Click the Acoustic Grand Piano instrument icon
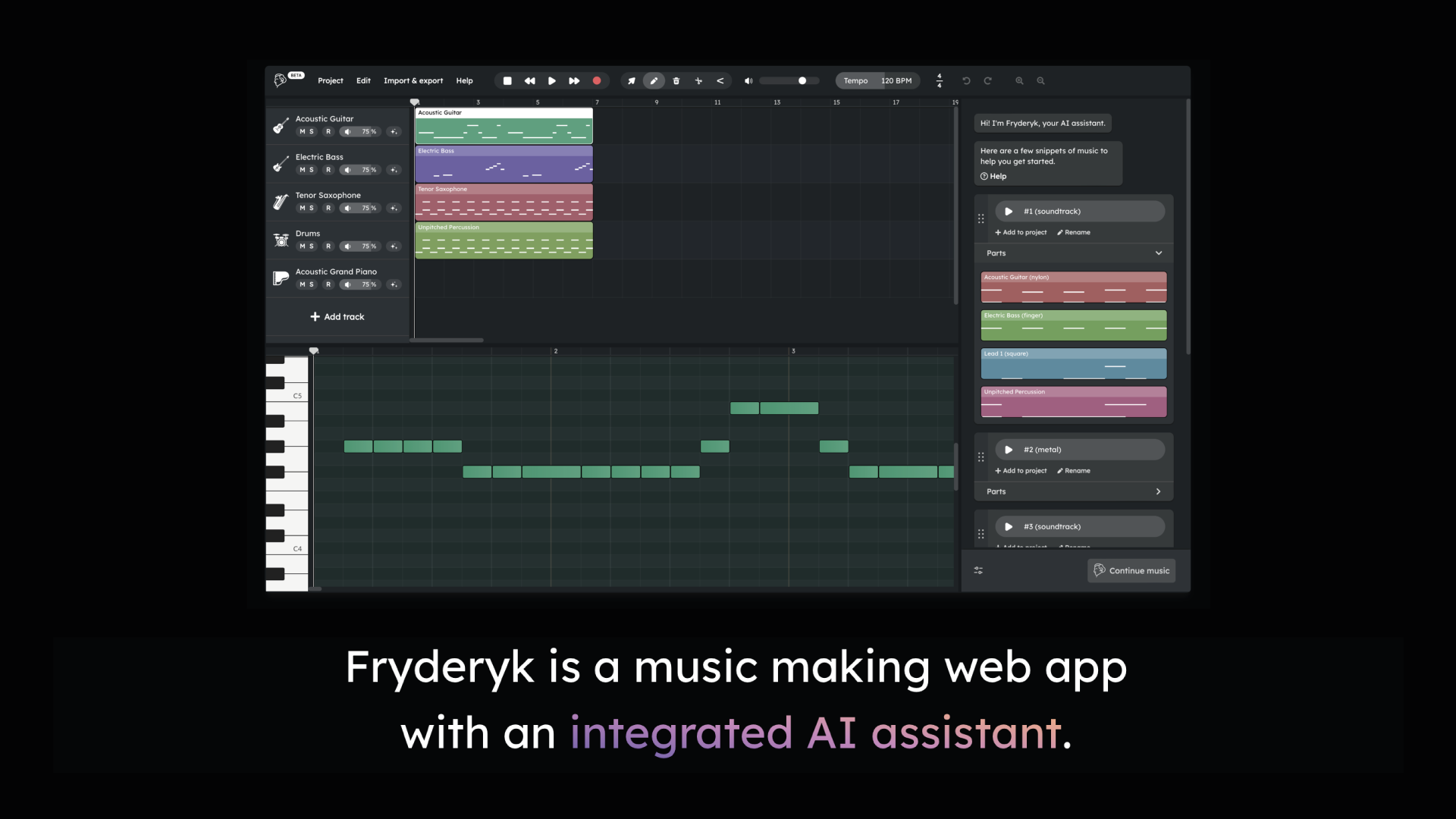The height and width of the screenshot is (819, 1456). (280, 277)
